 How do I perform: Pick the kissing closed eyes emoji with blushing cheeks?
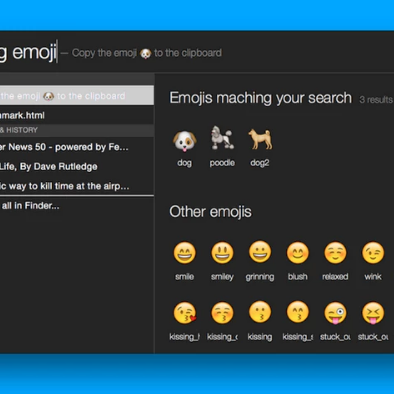(x=222, y=313)
